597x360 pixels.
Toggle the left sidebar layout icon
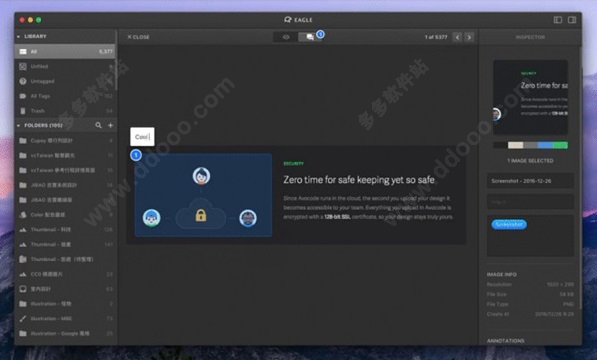click(x=557, y=20)
